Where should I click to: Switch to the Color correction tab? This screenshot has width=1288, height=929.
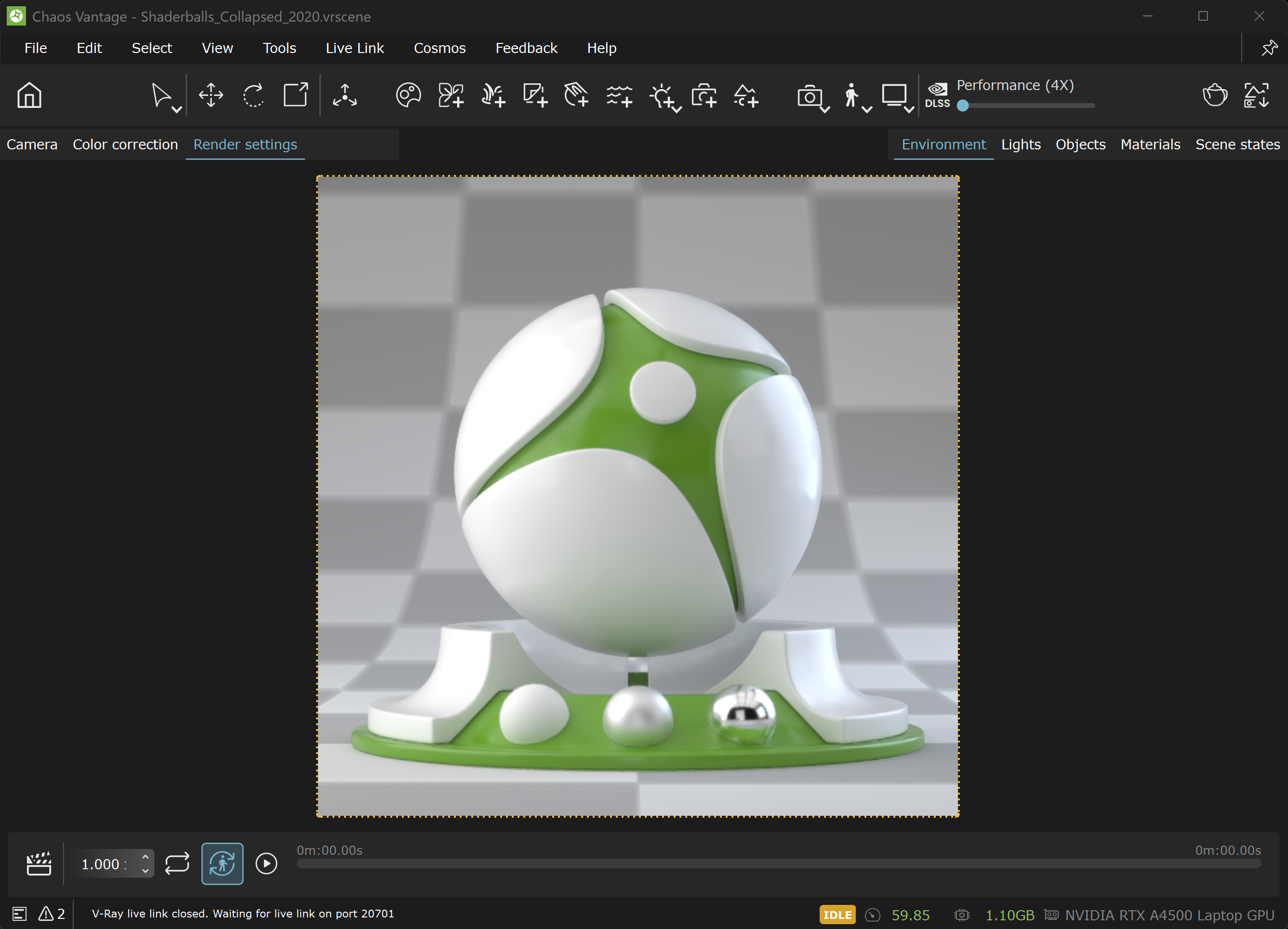point(125,144)
